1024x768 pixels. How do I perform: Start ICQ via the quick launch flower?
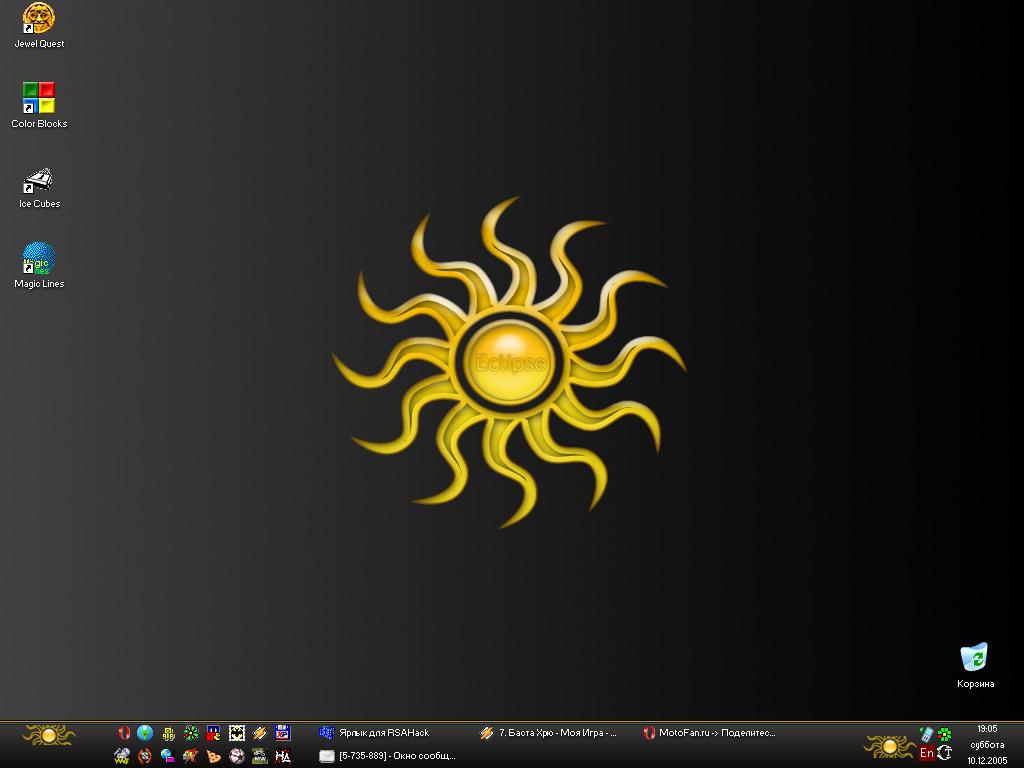coord(191,733)
